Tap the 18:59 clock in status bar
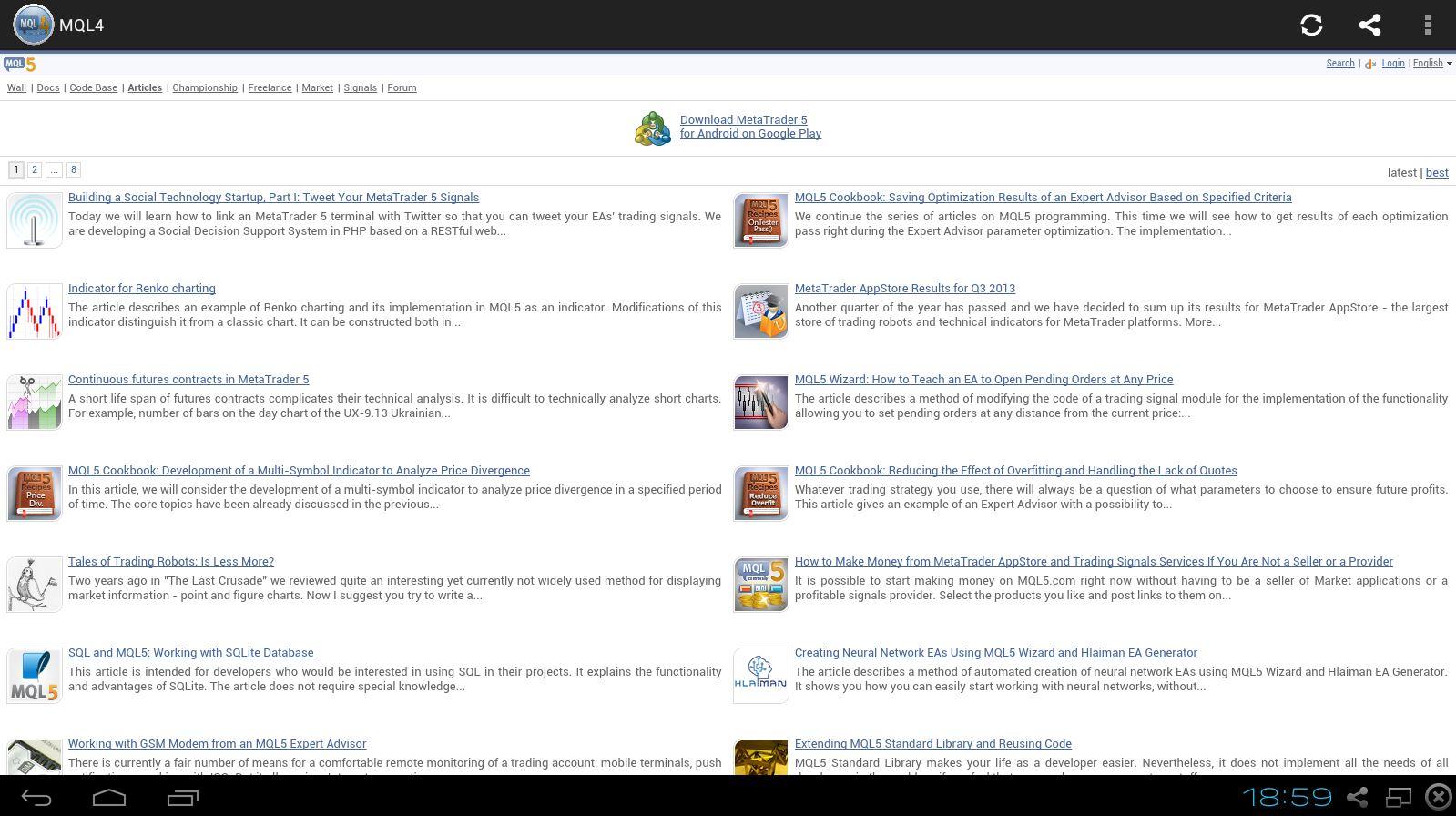The width and height of the screenshot is (1456, 816). pos(1287,798)
